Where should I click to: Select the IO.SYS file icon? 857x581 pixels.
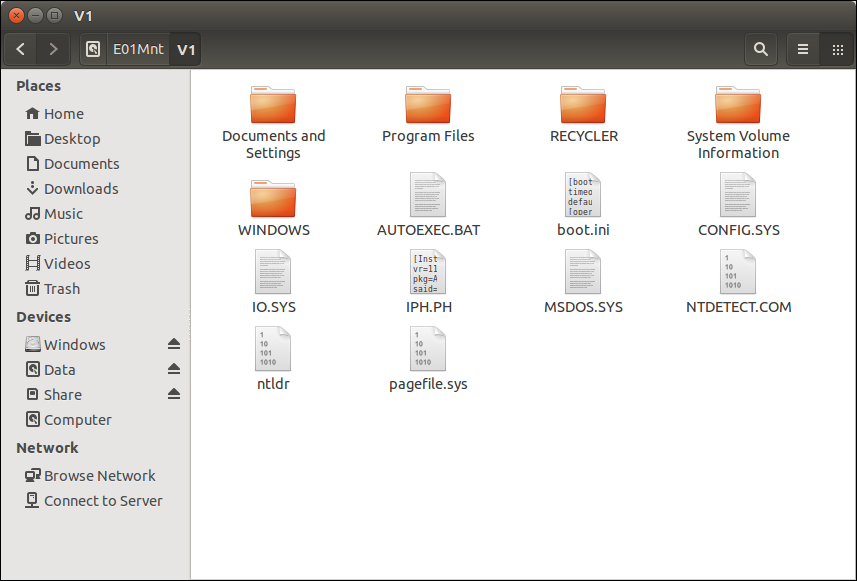pos(273,272)
